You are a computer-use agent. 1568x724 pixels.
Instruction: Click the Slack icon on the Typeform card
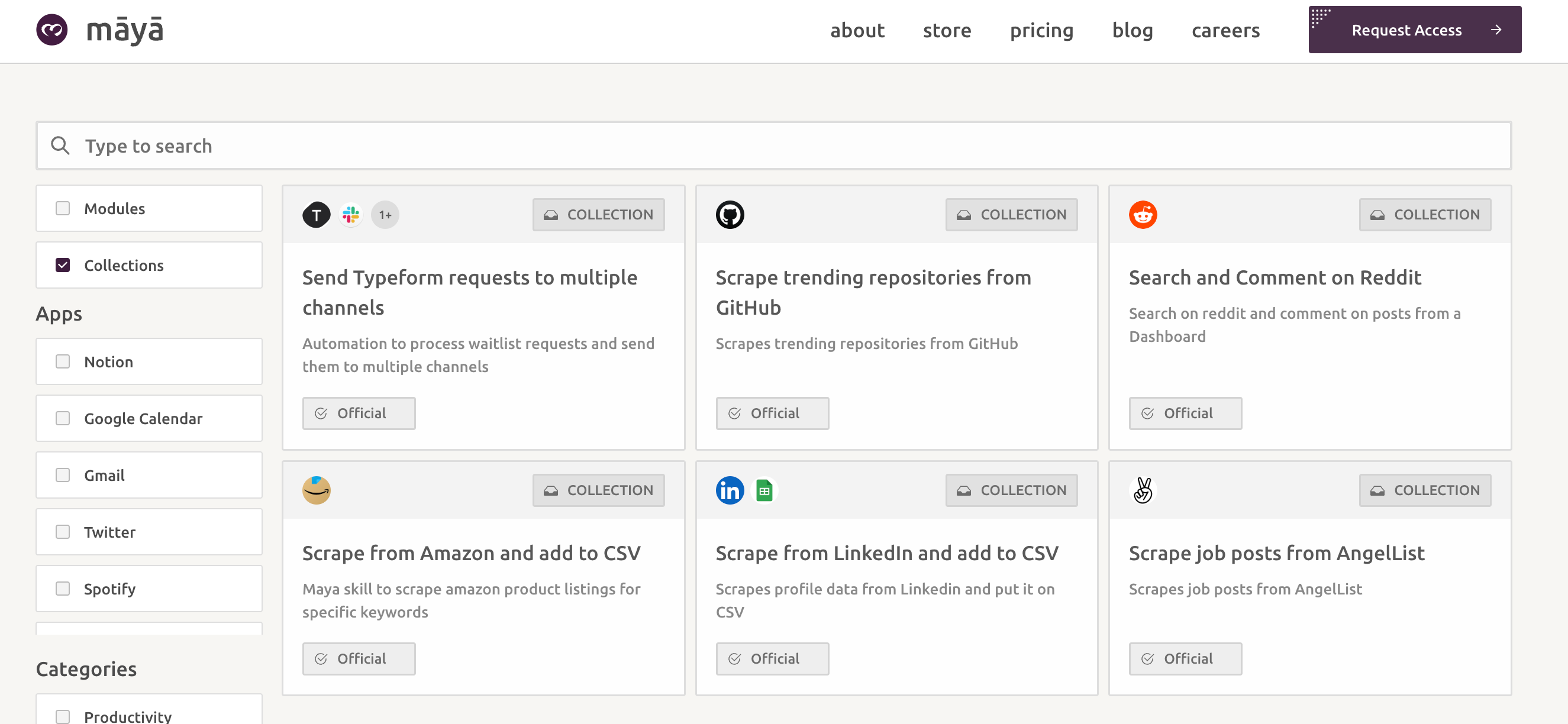coord(351,215)
